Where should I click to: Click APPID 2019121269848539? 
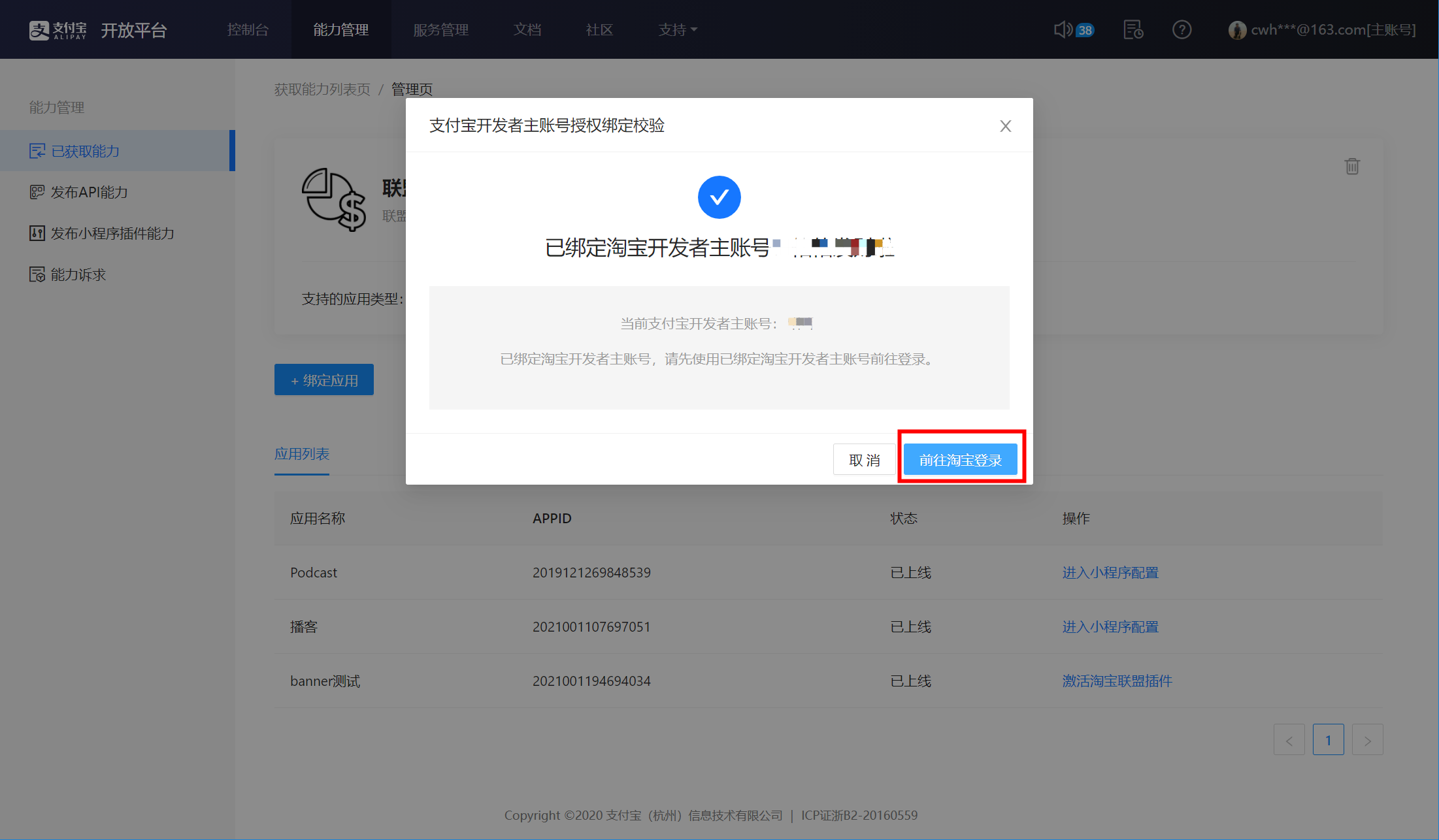click(x=591, y=573)
